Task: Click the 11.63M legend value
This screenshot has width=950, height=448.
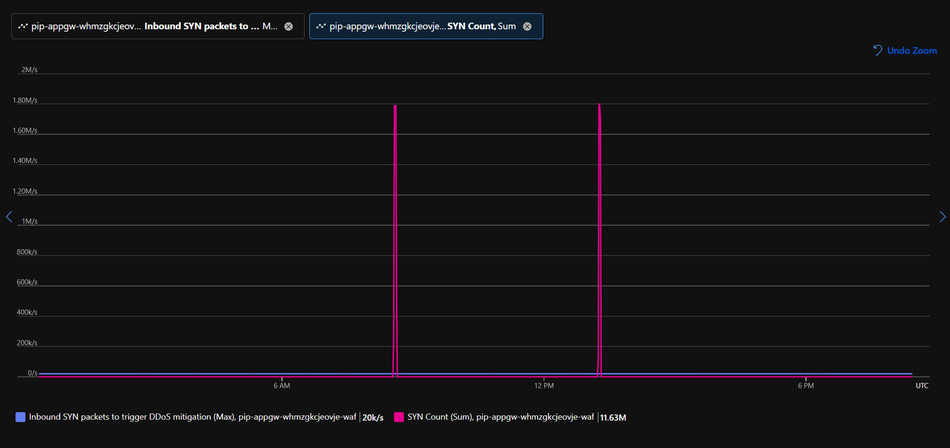Action: 613,418
